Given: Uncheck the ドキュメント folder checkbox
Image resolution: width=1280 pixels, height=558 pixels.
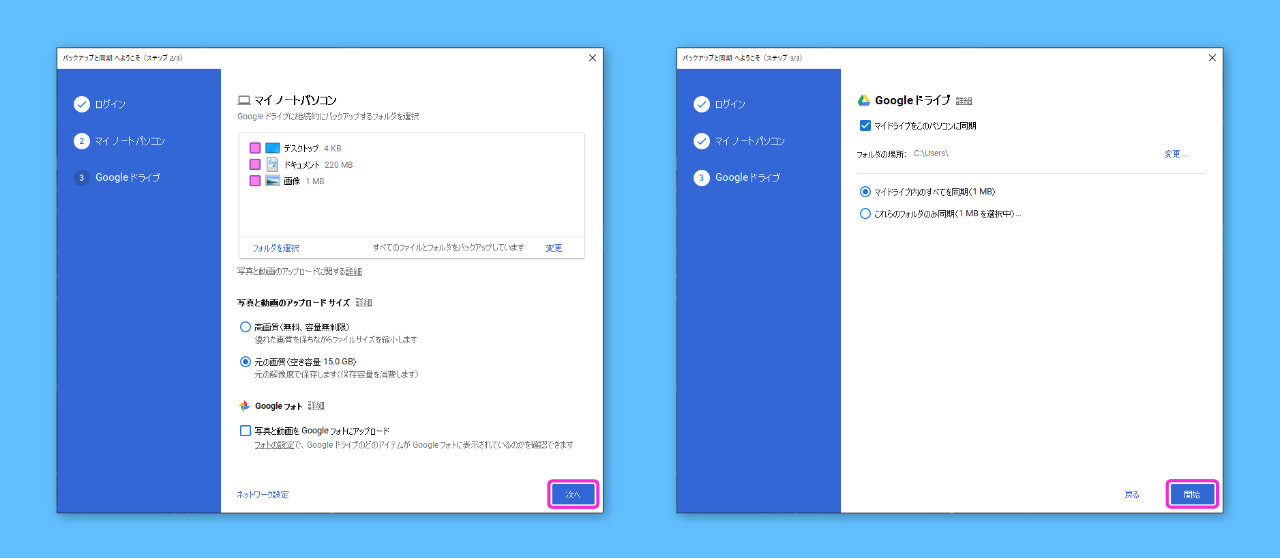Looking at the screenshot, I should [x=255, y=164].
